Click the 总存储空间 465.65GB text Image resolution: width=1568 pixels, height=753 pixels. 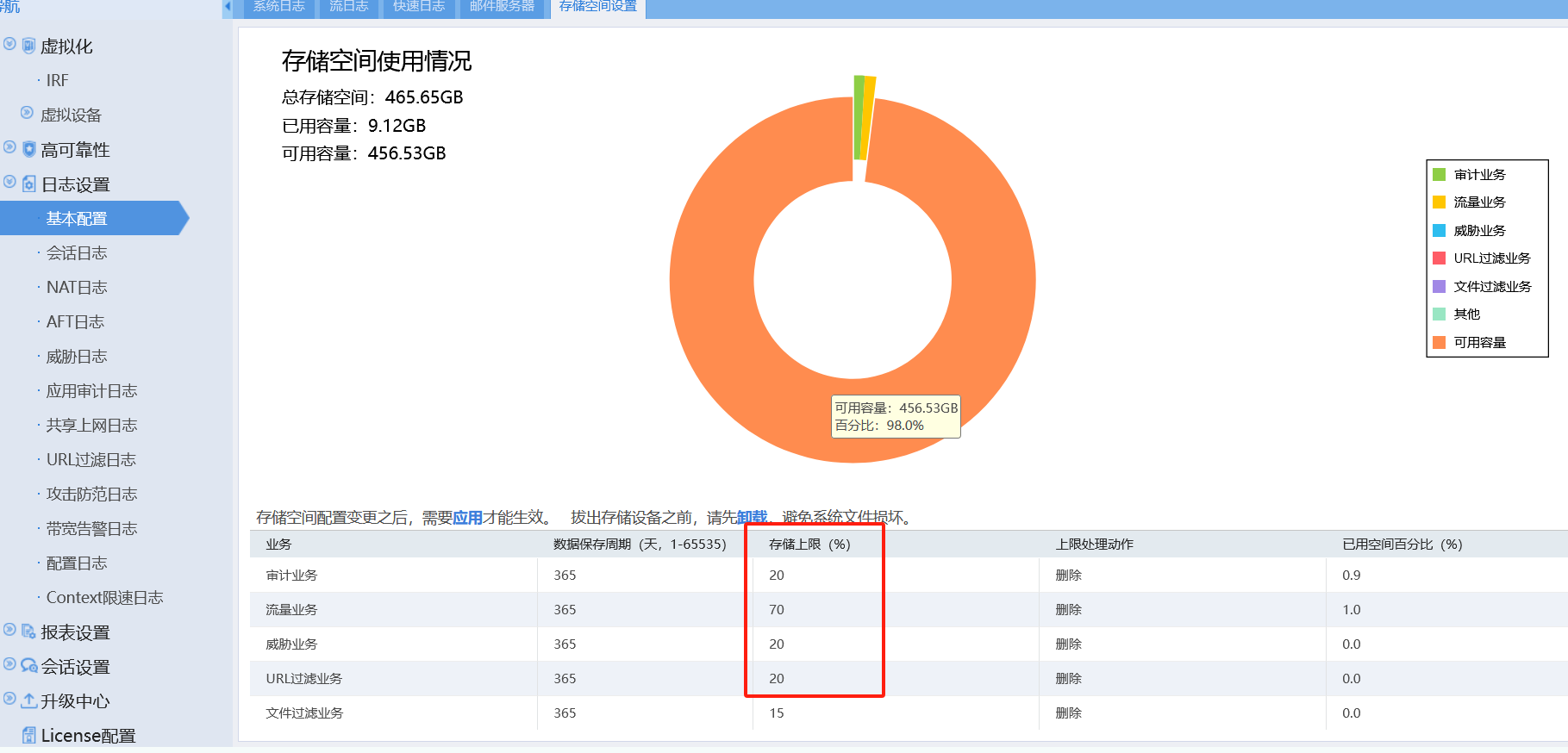pyautogui.click(x=372, y=97)
